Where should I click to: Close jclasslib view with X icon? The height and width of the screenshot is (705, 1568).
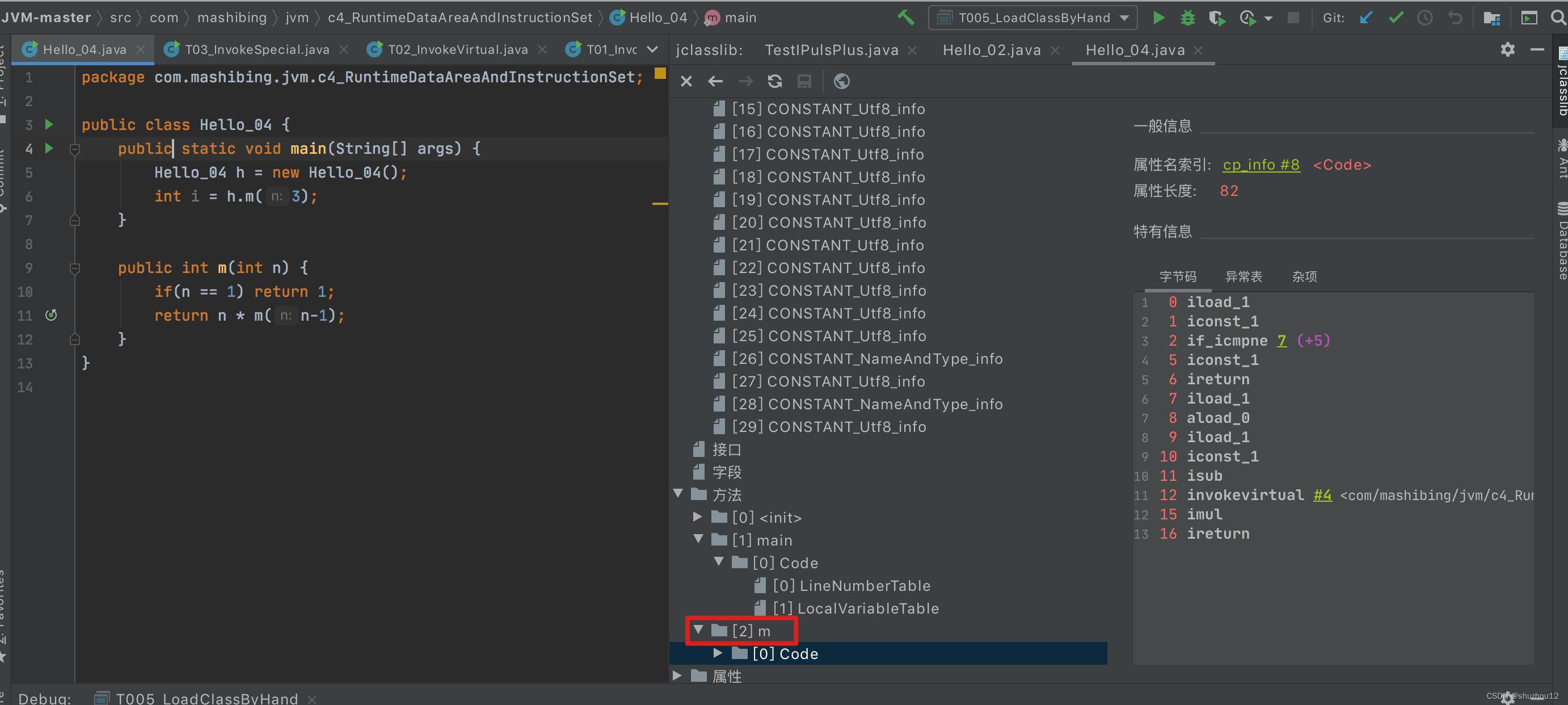coord(686,81)
